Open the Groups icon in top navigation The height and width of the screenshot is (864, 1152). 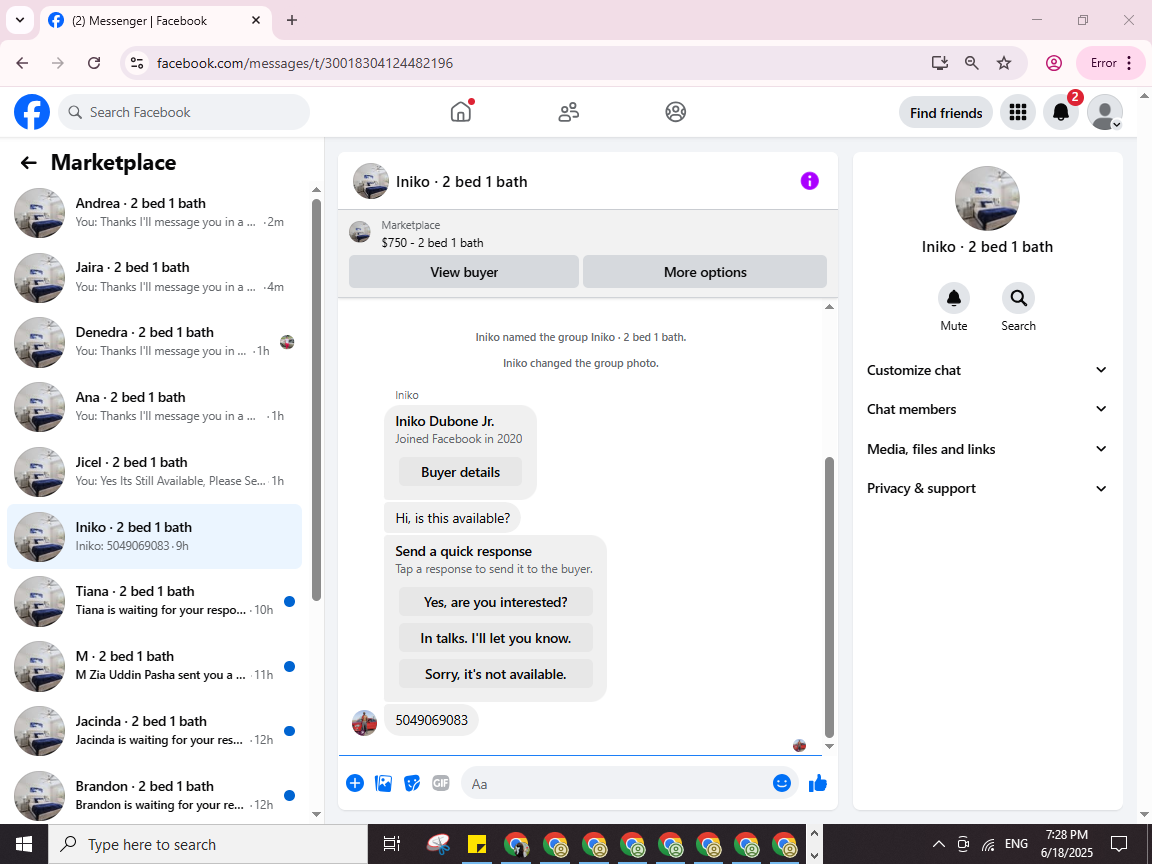tap(675, 112)
